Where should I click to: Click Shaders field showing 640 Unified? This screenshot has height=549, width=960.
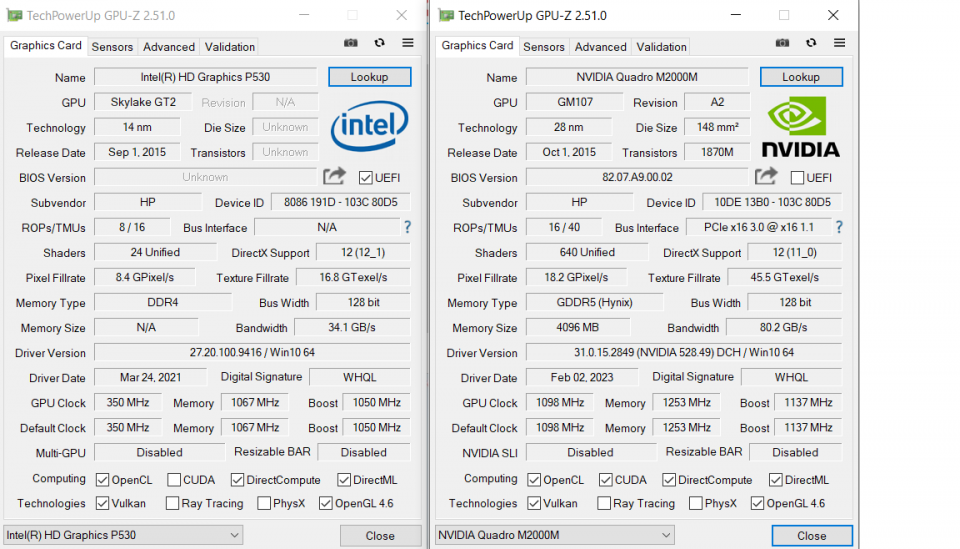pyautogui.click(x=587, y=252)
